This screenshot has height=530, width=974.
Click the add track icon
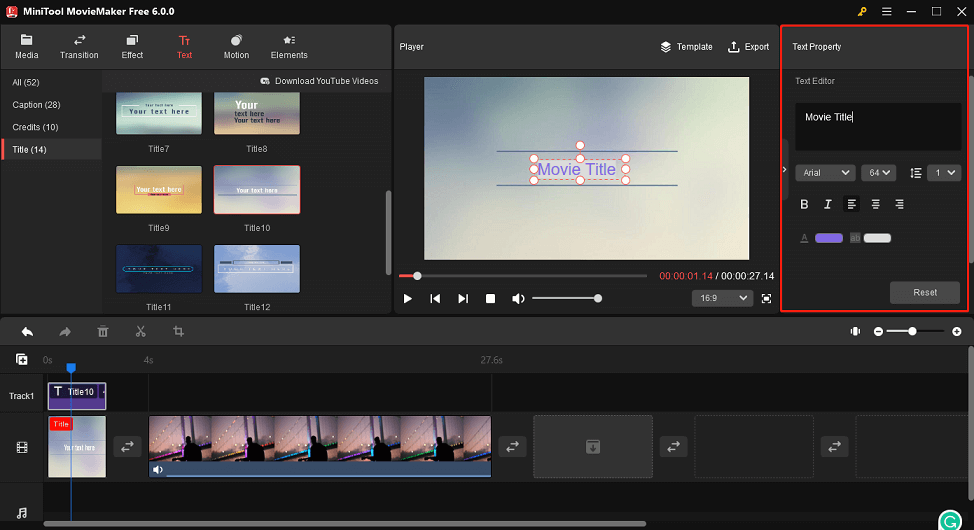click(22, 359)
